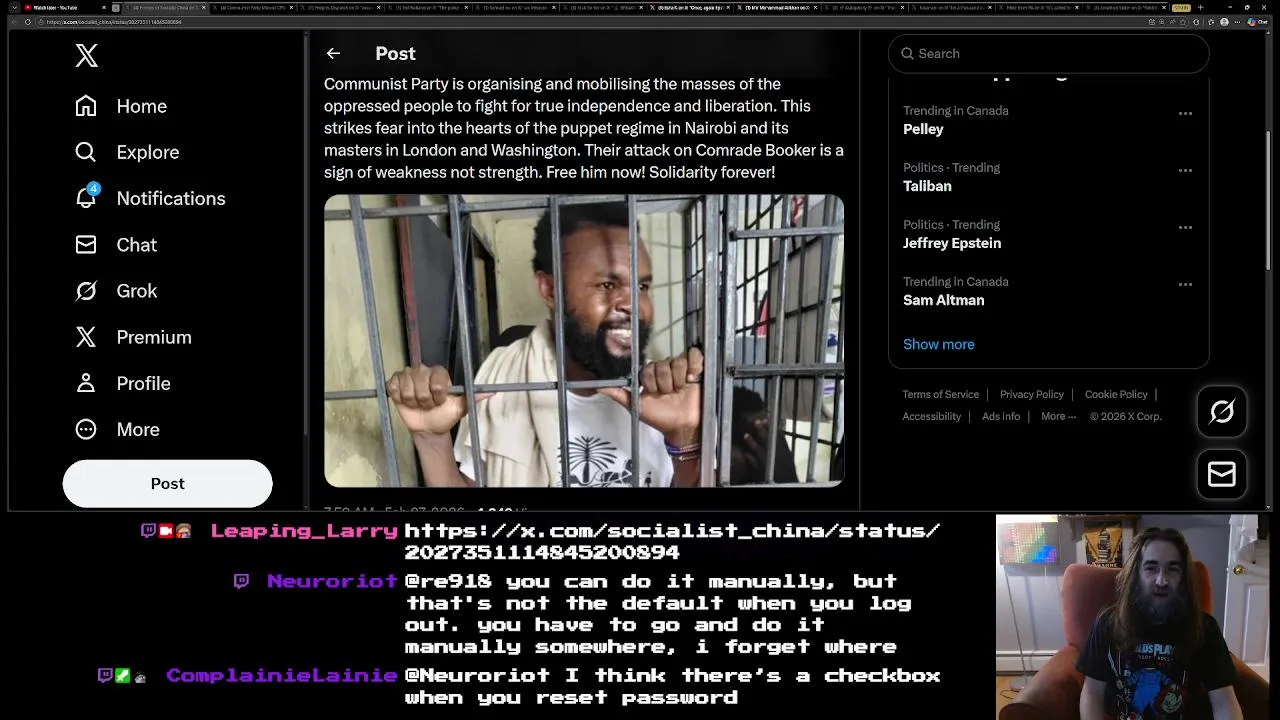Click Notifications text in sidebar
Screen dimensions: 1280x720
(171, 198)
